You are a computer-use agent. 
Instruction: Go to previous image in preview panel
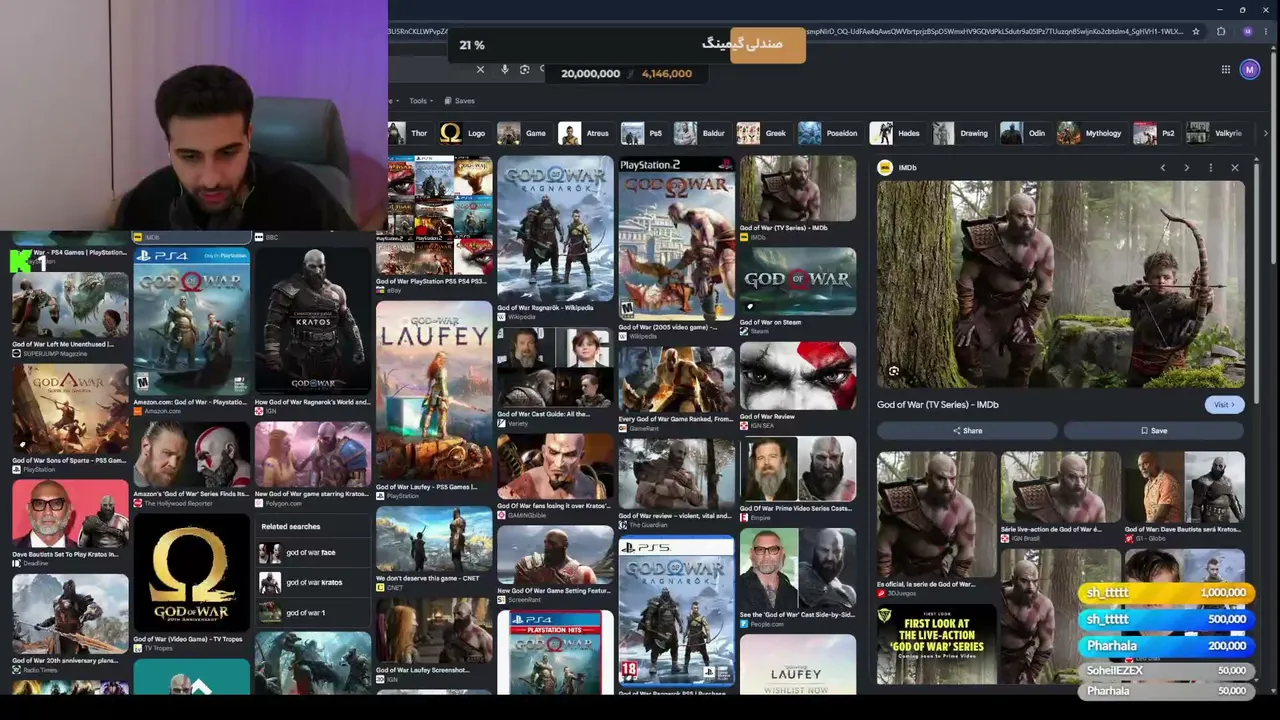tap(1162, 168)
